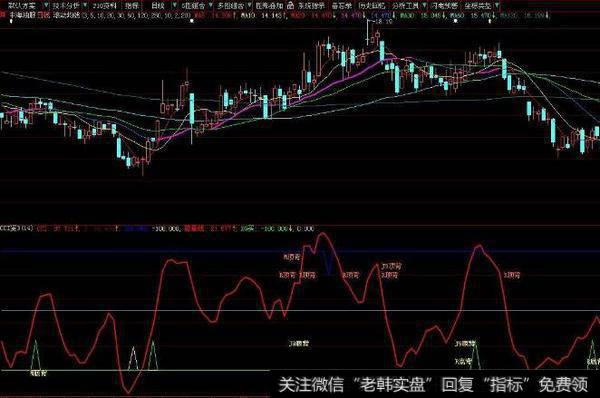The height and width of the screenshot is (398, 600).
Task: Click the moving average parameter list (3,5,10,20...)
Action: tap(136, 16)
